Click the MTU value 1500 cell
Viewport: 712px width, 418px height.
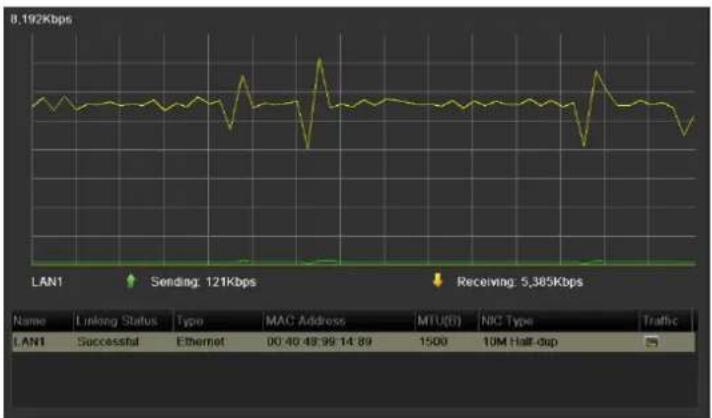[x=433, y=341]
